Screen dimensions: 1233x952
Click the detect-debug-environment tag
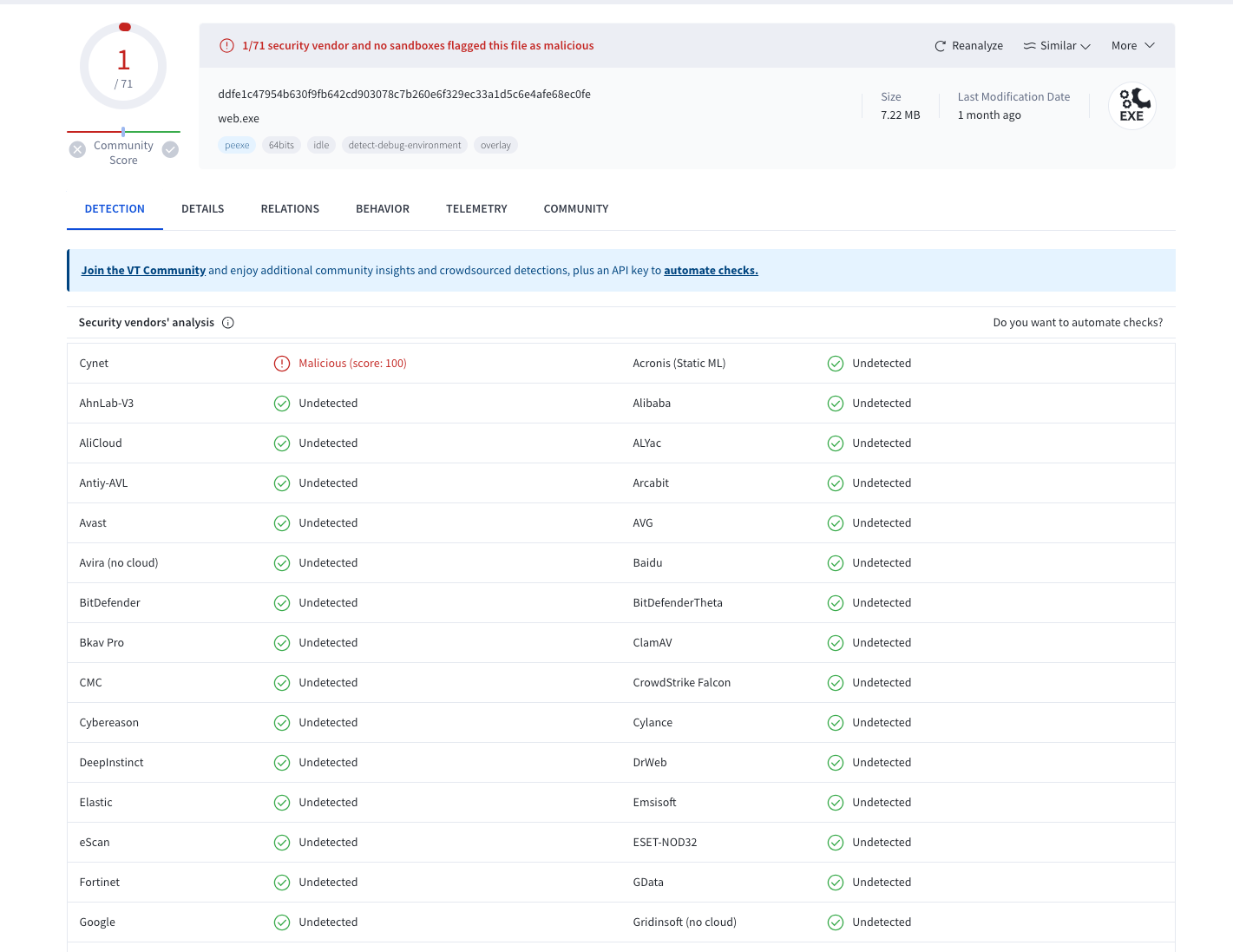tap(404, 145)
